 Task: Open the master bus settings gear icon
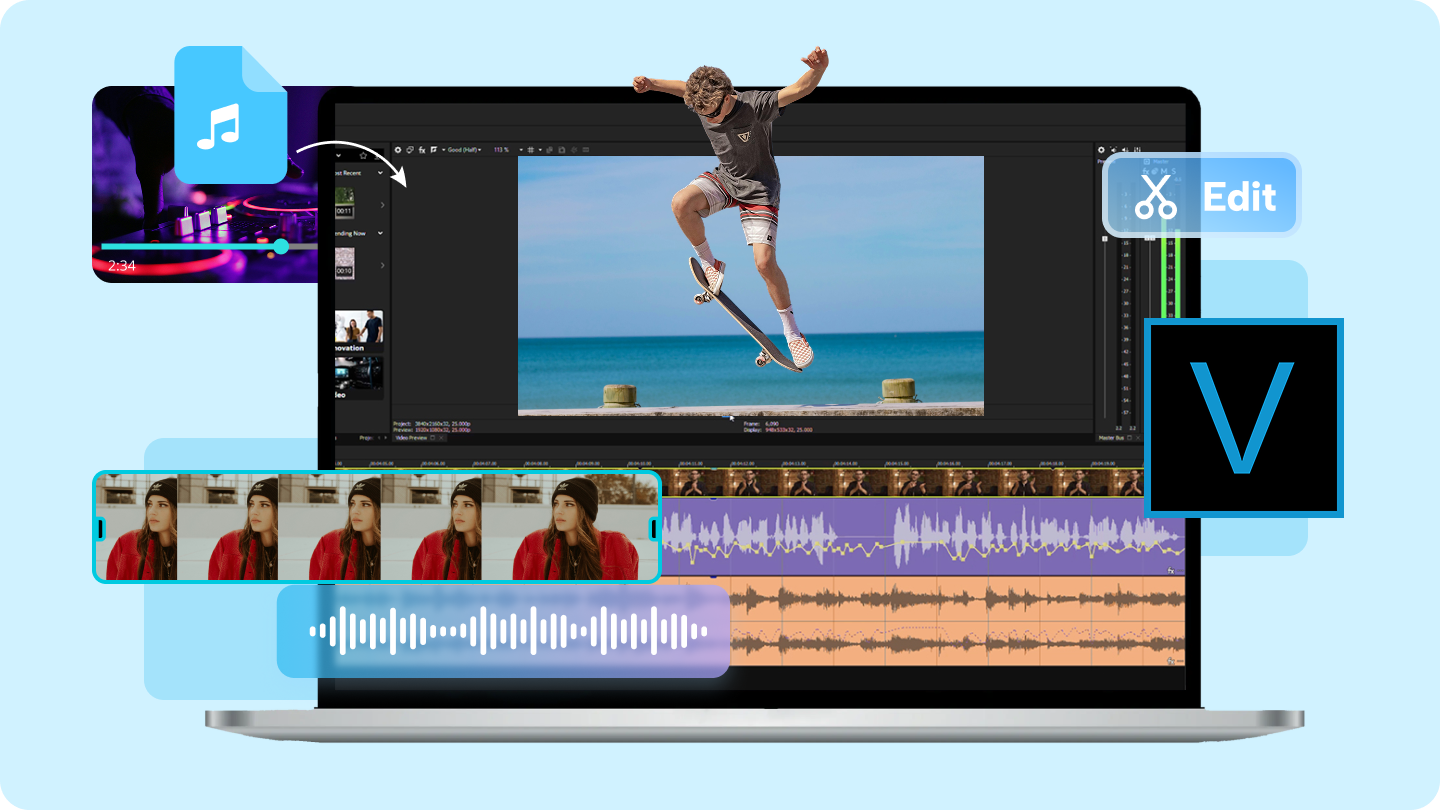pos(1101,150)
